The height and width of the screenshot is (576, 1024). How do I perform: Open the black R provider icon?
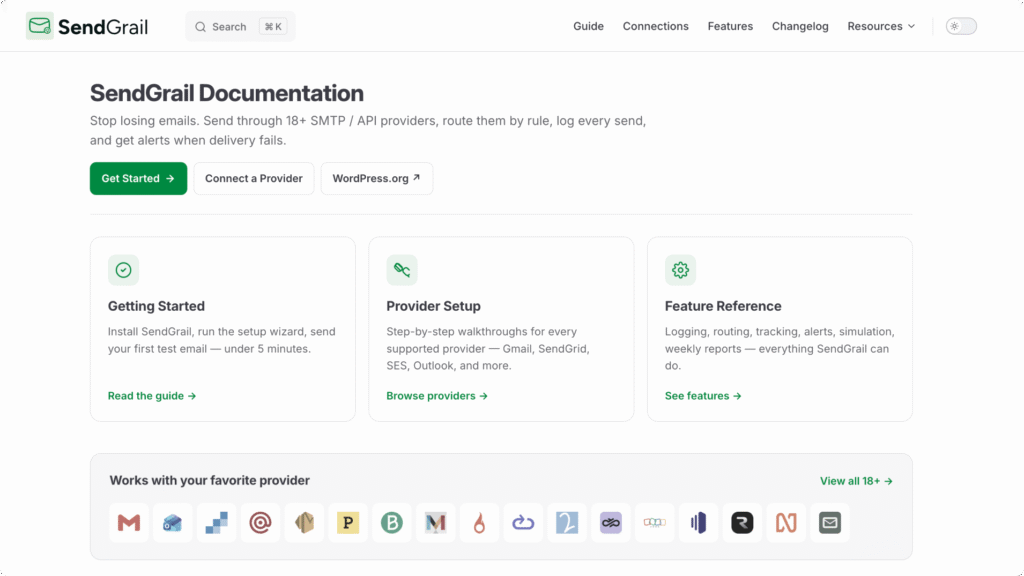742,522
